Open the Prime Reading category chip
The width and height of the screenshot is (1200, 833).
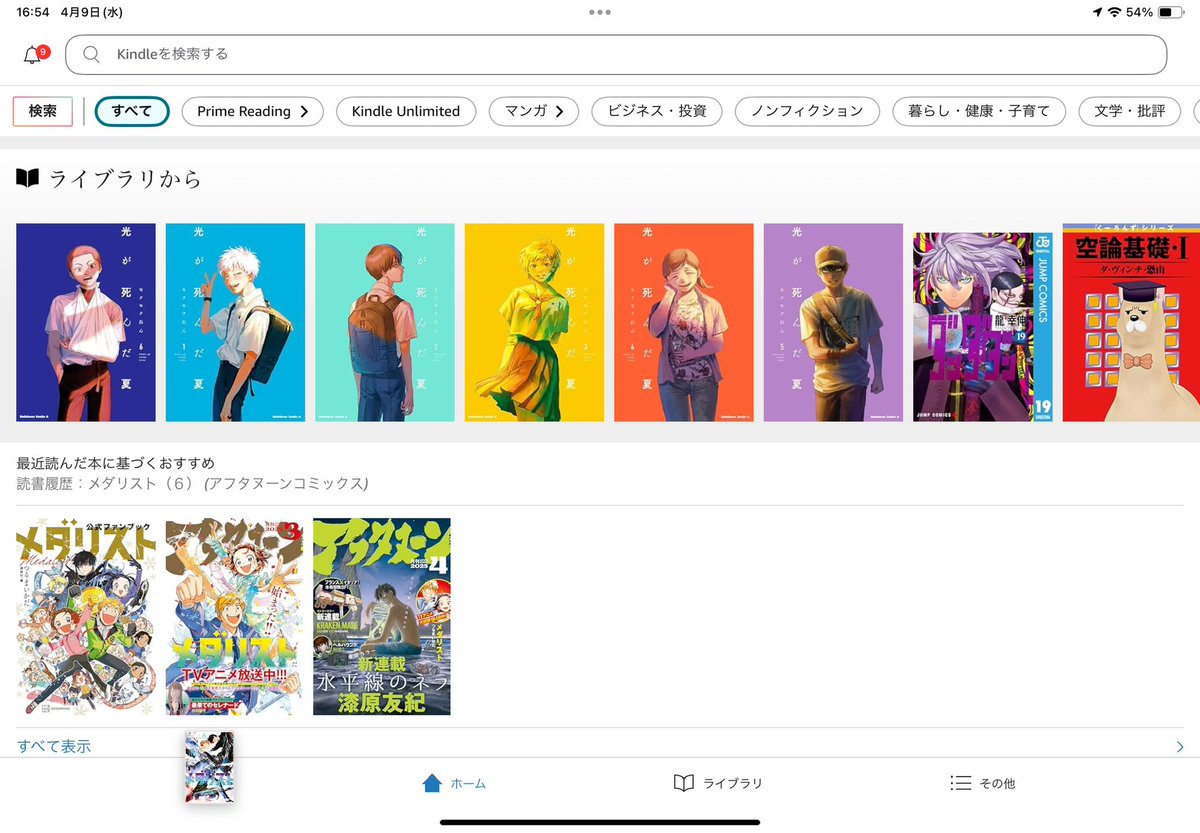coord(253,111)
